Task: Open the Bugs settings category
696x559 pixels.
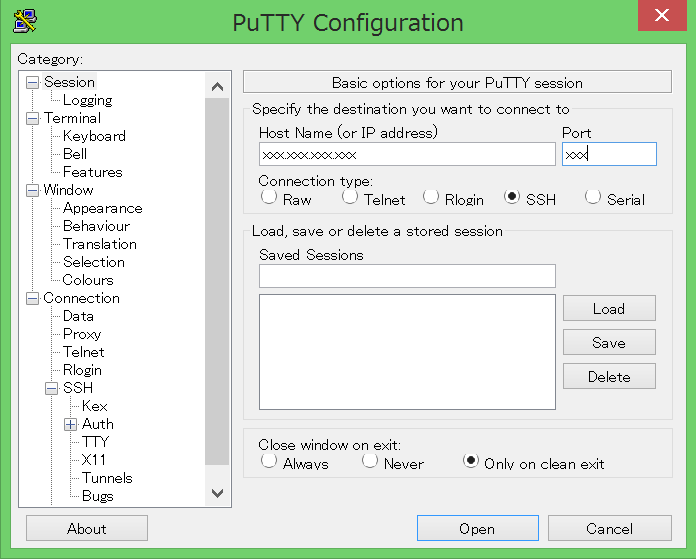Action: click(x=98, y=496)
